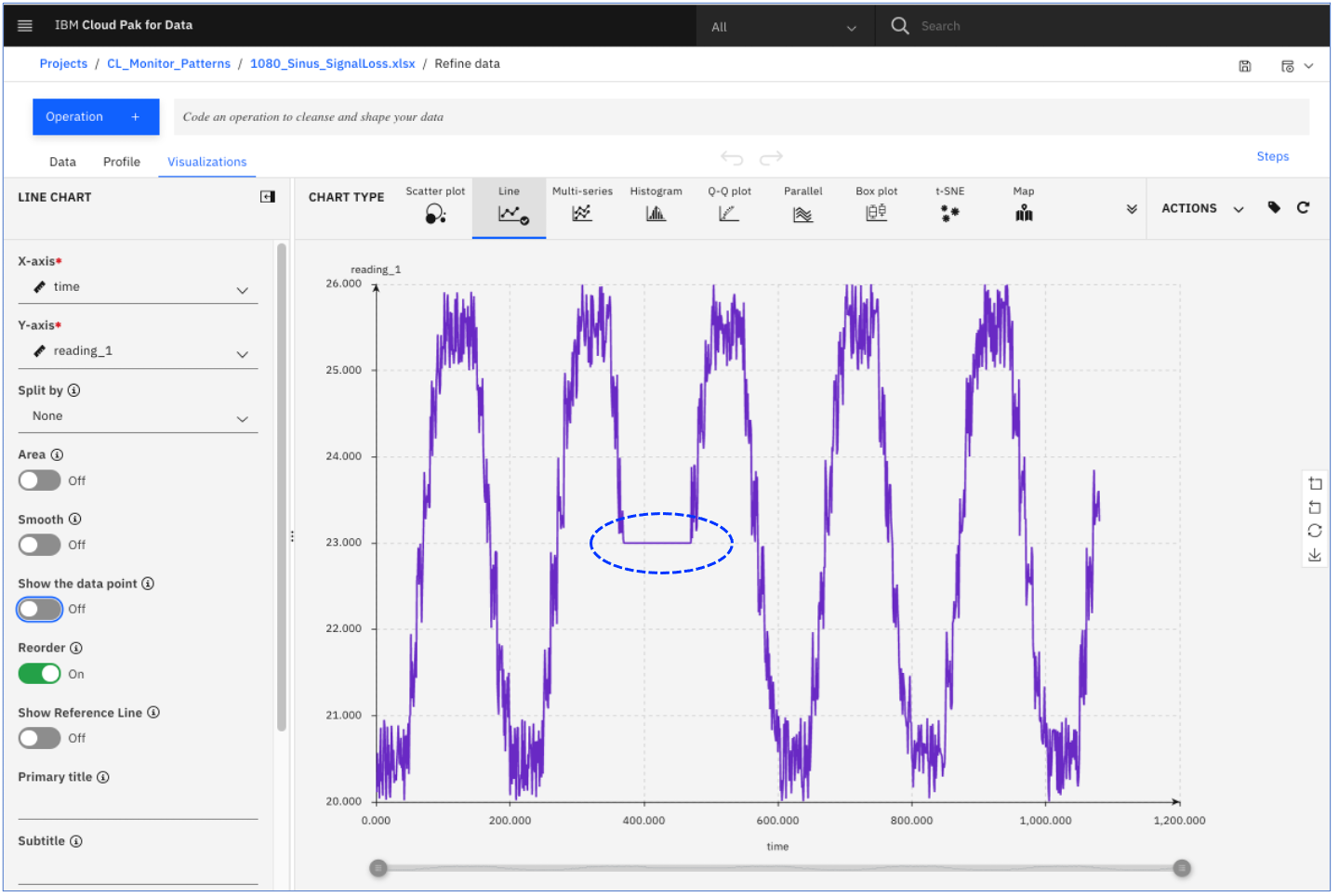Switch to the Profile tab

(122, 162)
